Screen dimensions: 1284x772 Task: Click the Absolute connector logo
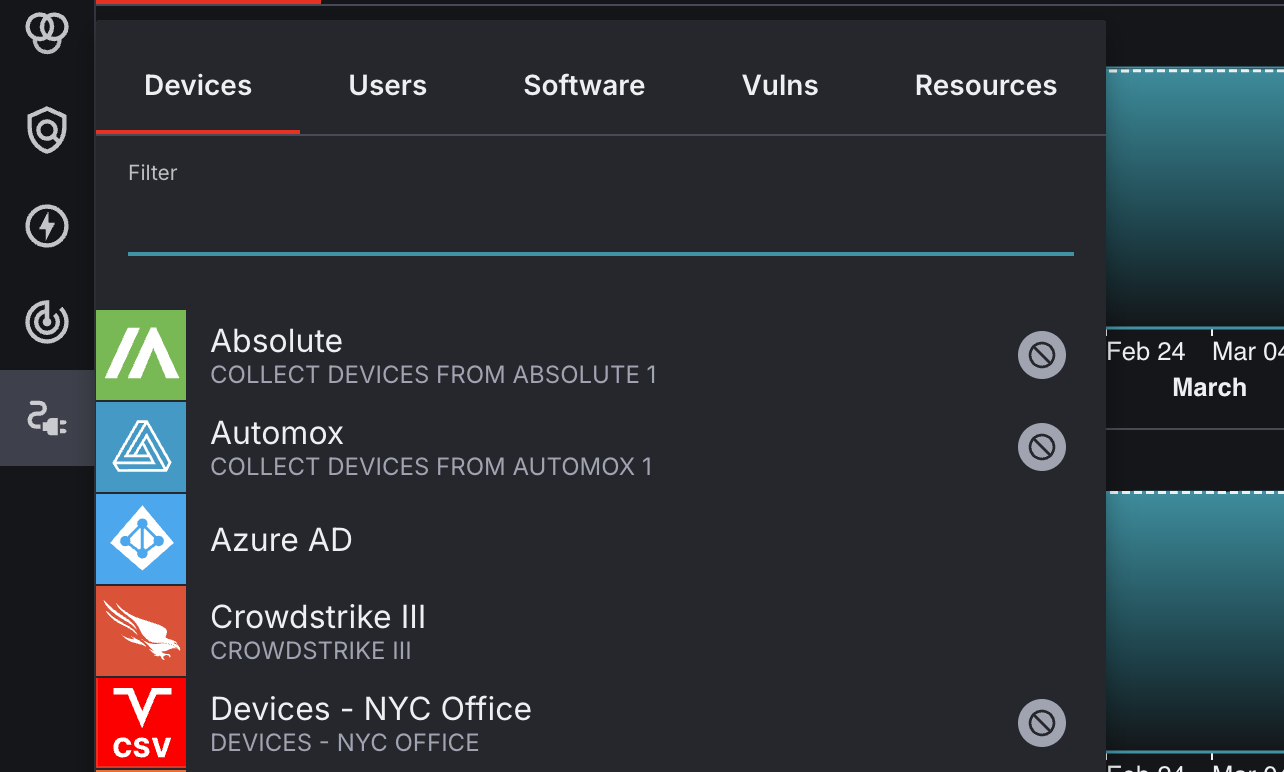point(141,355)
